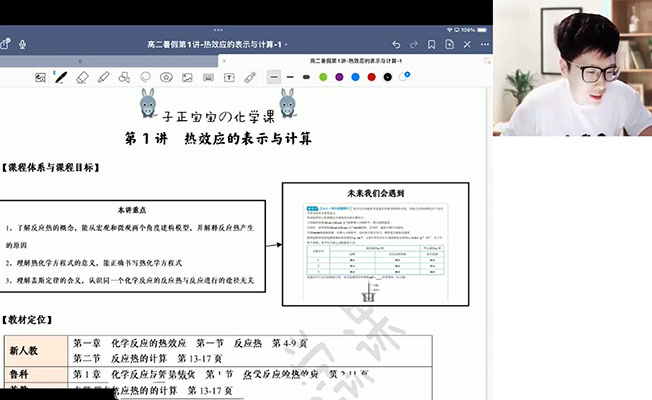652x400 pixels.
Task: Open the custom color add swatch
Action: 404,77
